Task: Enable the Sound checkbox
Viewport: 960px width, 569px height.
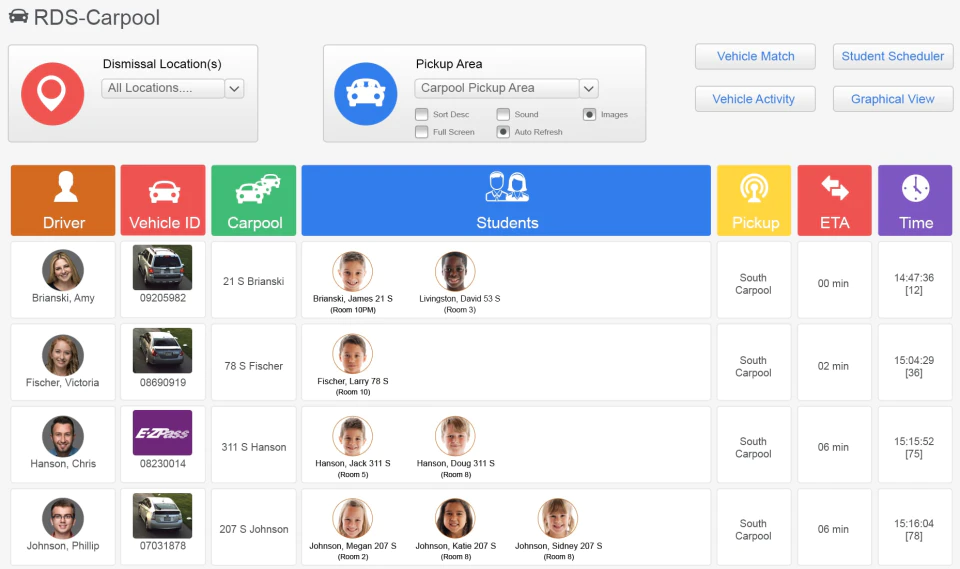Action: [x=503, y=115]
